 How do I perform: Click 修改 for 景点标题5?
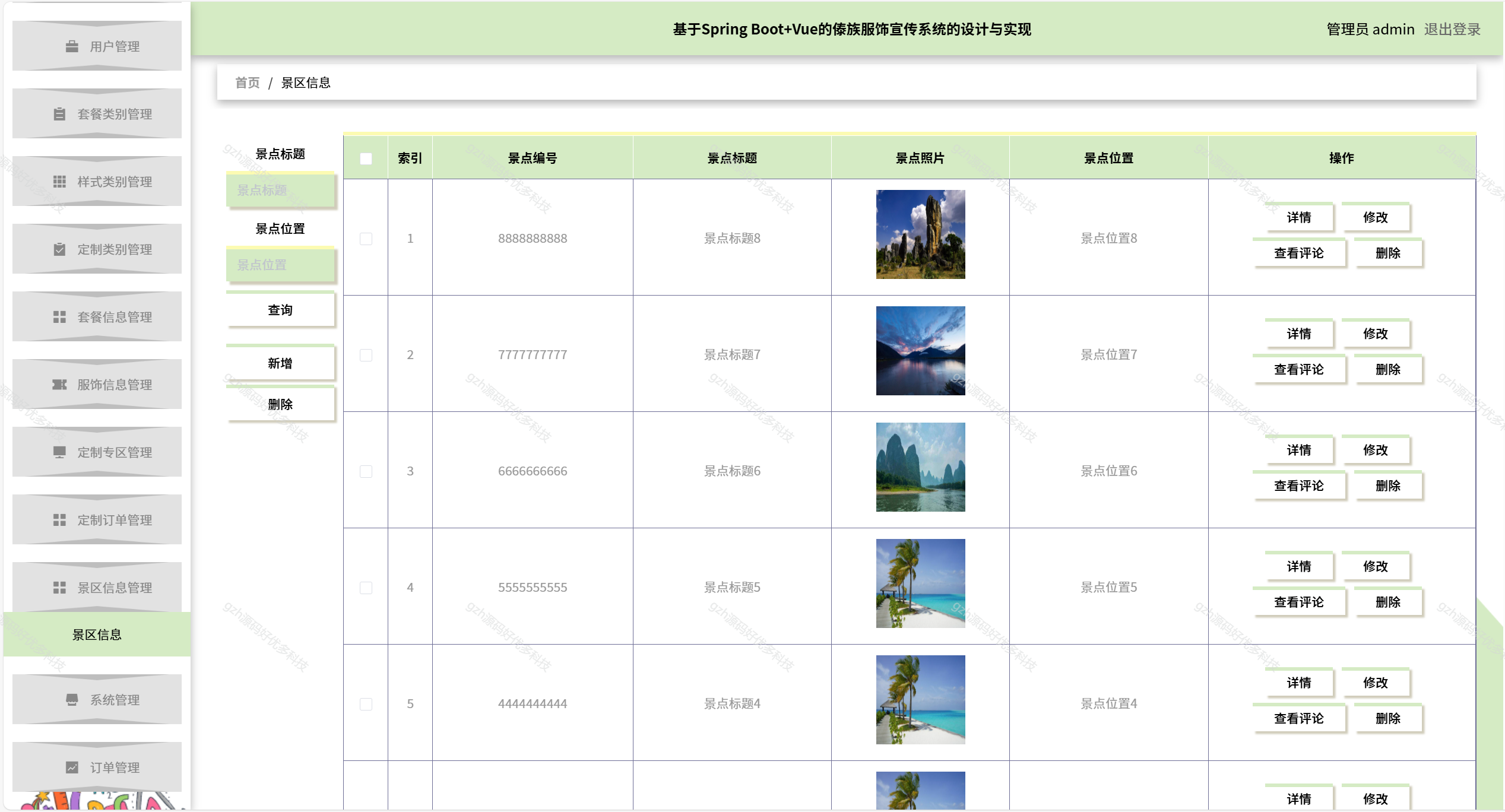click(1376, 566)
